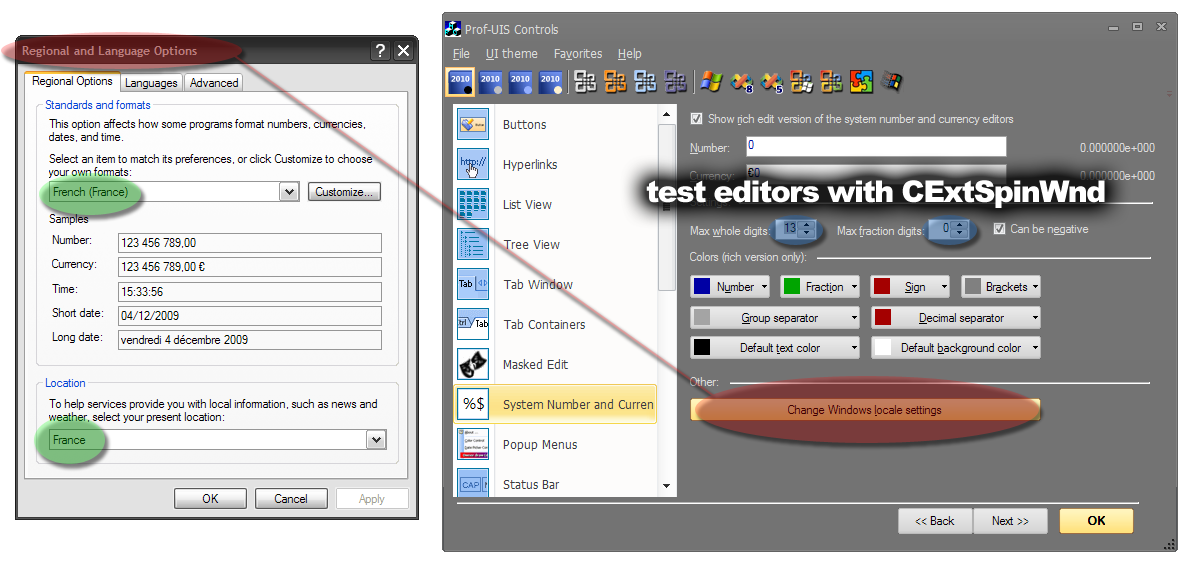Screen dimensions: 1194x566
Task: Open the Tab Window page icon
Action: pos(473,284)
